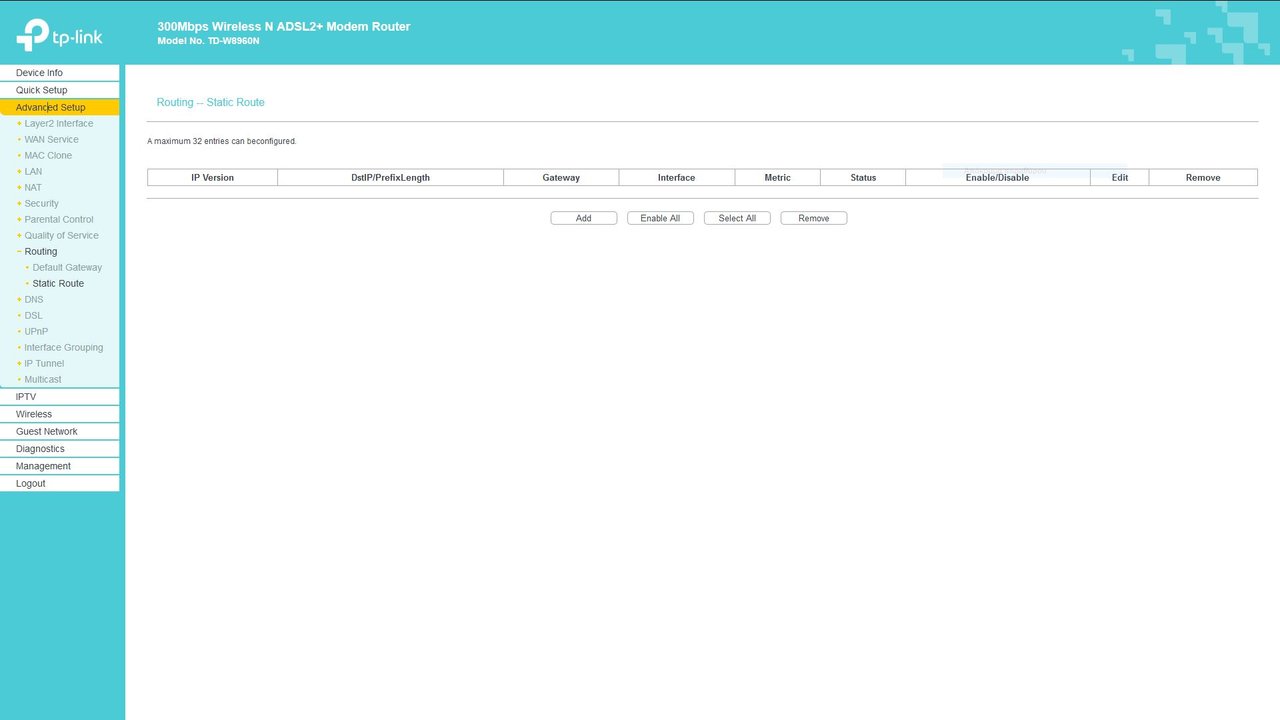The width and height of the screenshot is (1280, 720).
Task: Click the Edit column header
Action: coord(1120,178)
